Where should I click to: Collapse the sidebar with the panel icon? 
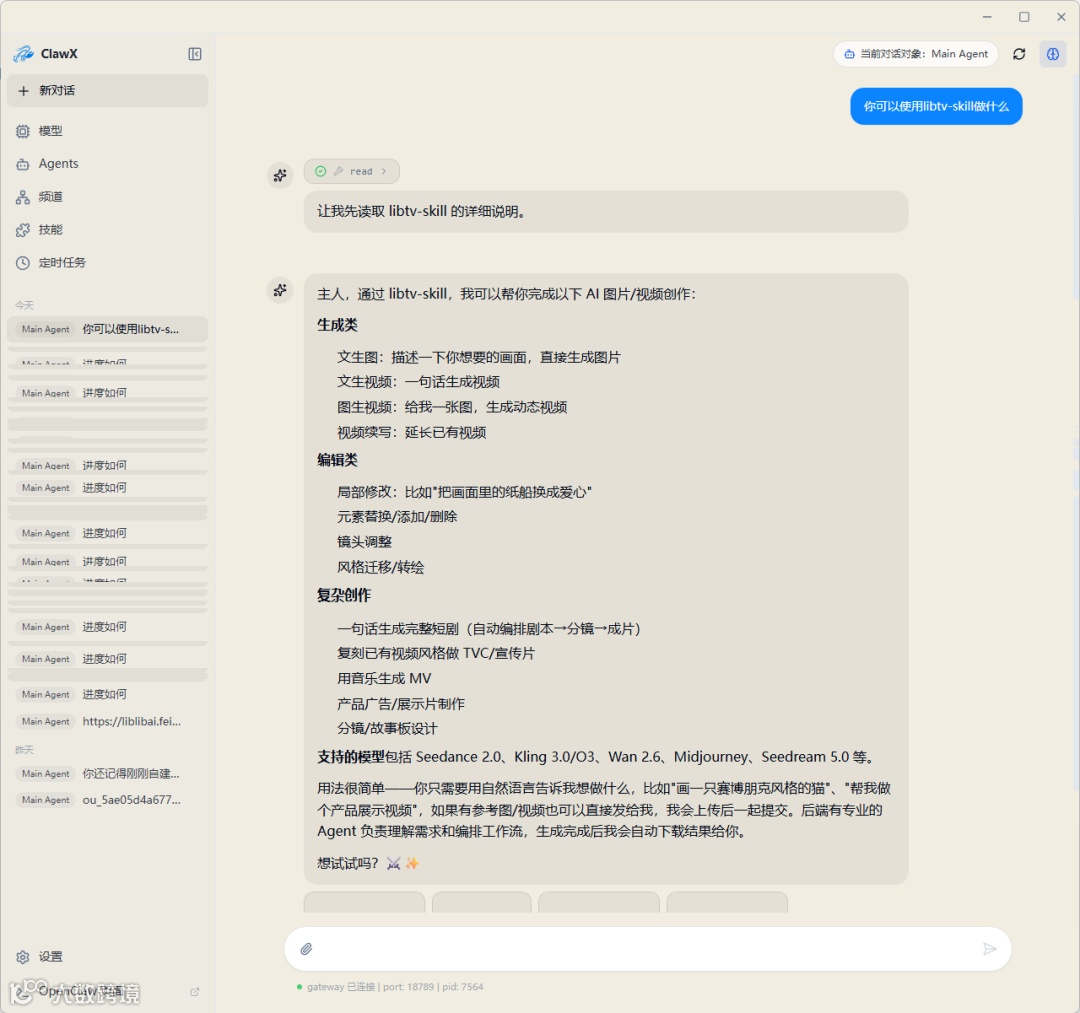click(195, 54)
